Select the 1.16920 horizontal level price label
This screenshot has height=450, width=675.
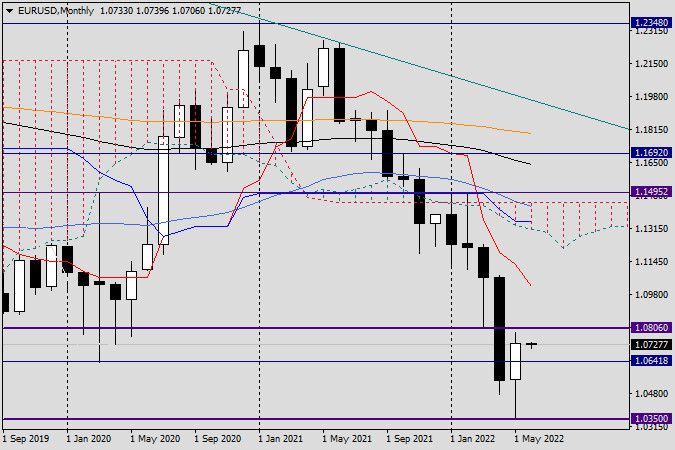[x=652, y=152]
